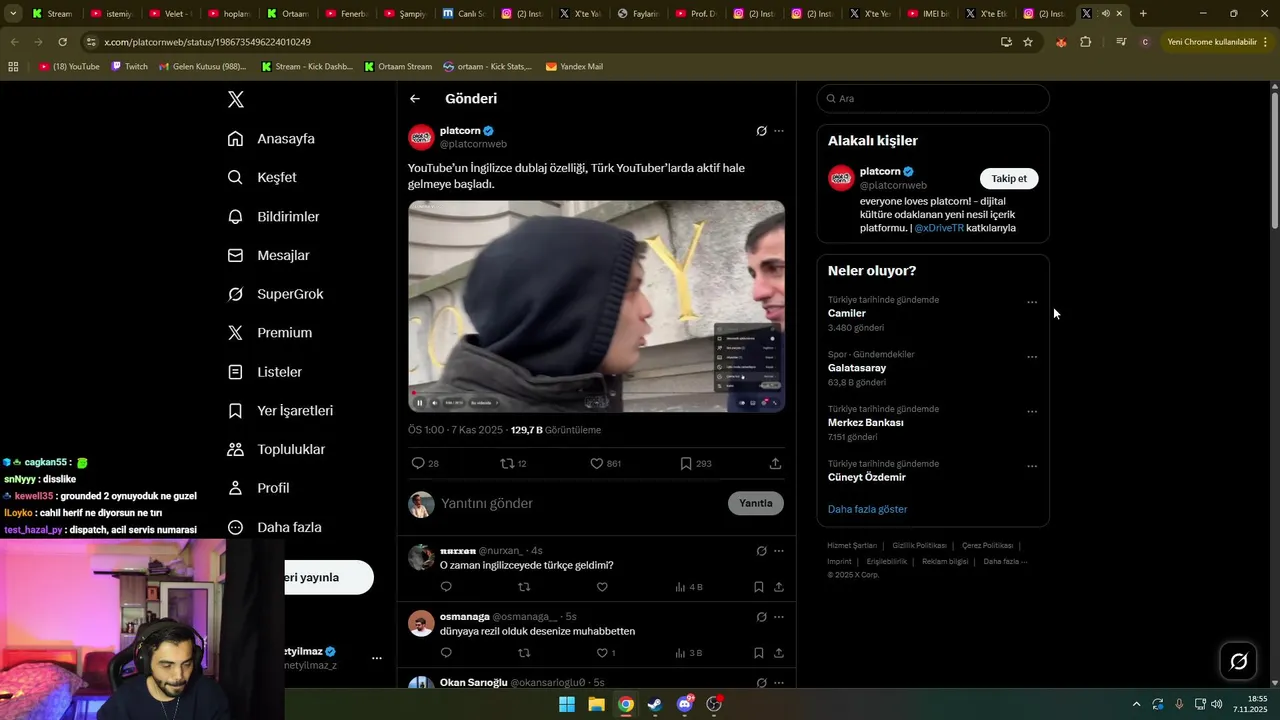Open Anasayfa home page
1280x720 pixels.
[271, 138]
